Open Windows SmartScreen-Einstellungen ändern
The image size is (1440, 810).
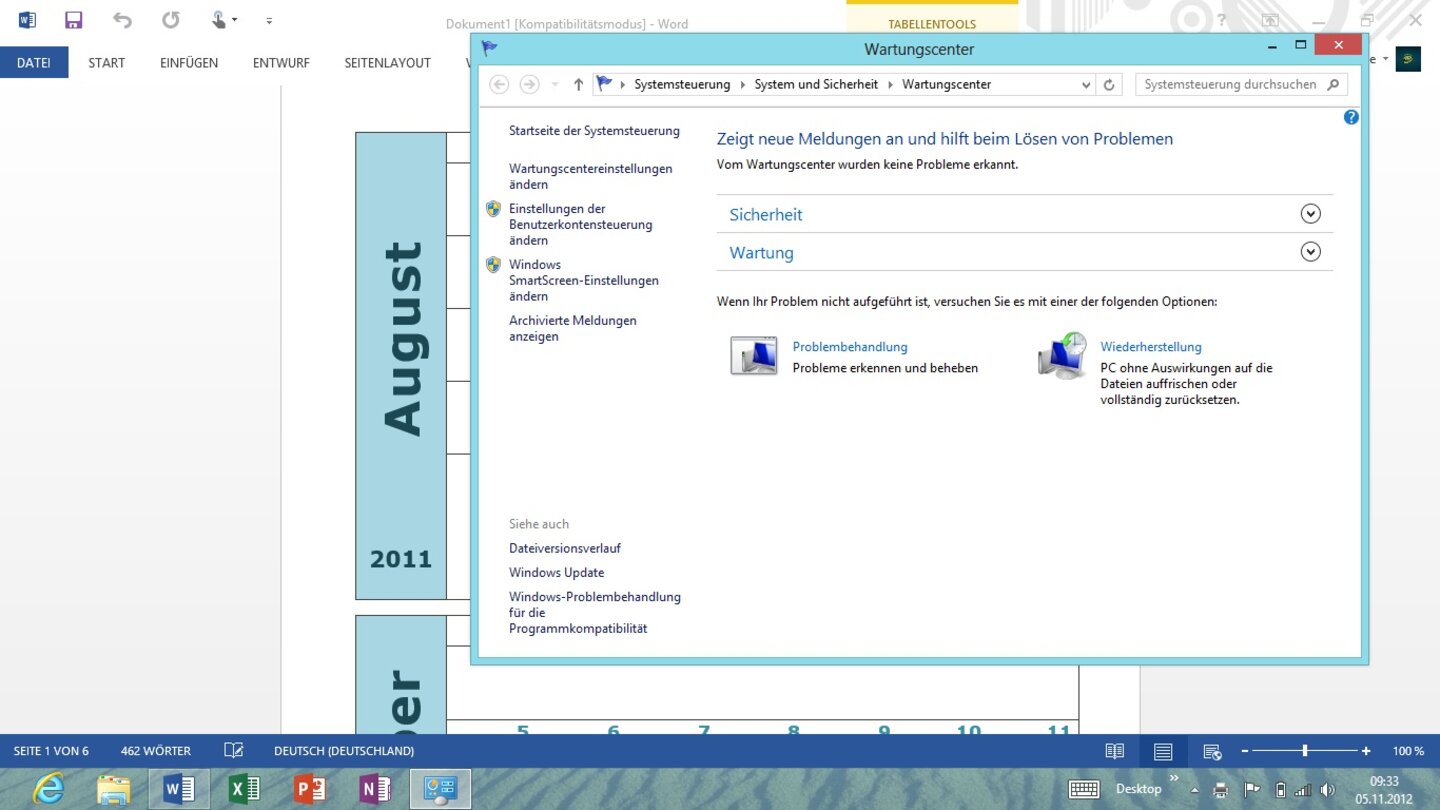583,281
